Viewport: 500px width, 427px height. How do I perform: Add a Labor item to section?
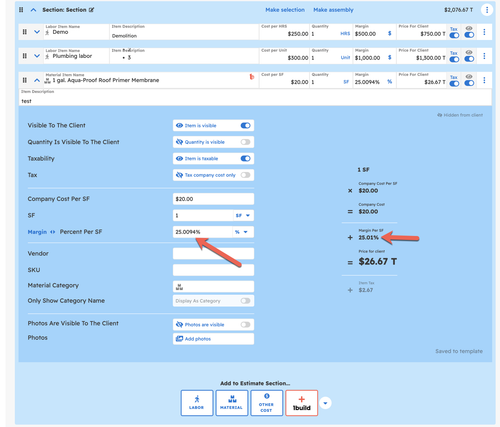(197, 403)
